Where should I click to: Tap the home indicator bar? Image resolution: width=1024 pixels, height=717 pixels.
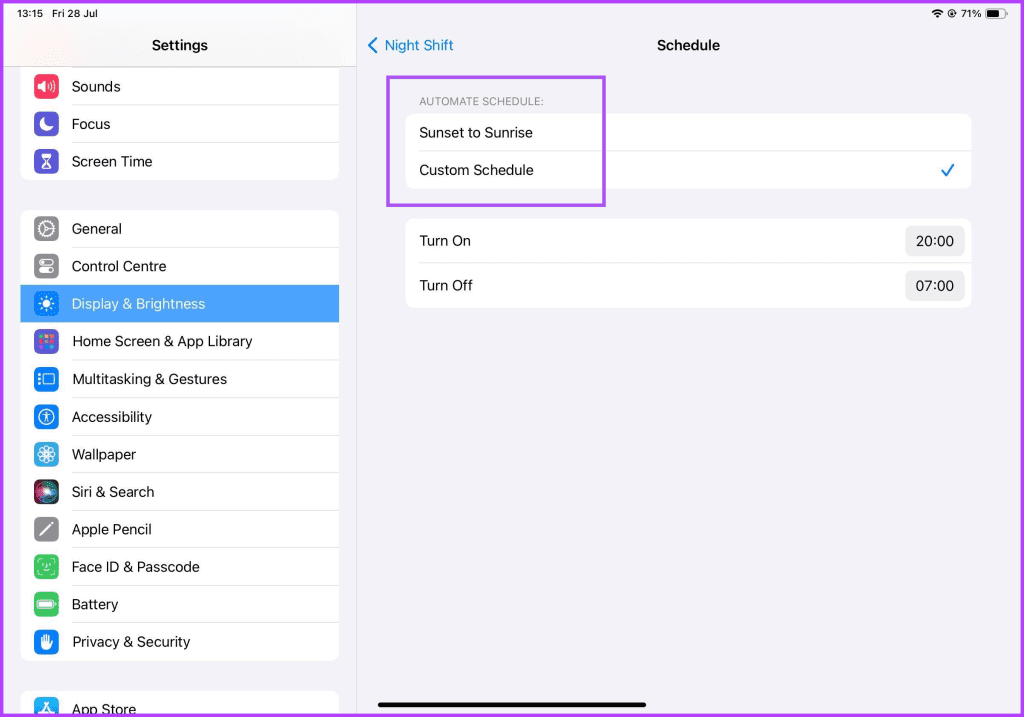(x=512, y=705)
